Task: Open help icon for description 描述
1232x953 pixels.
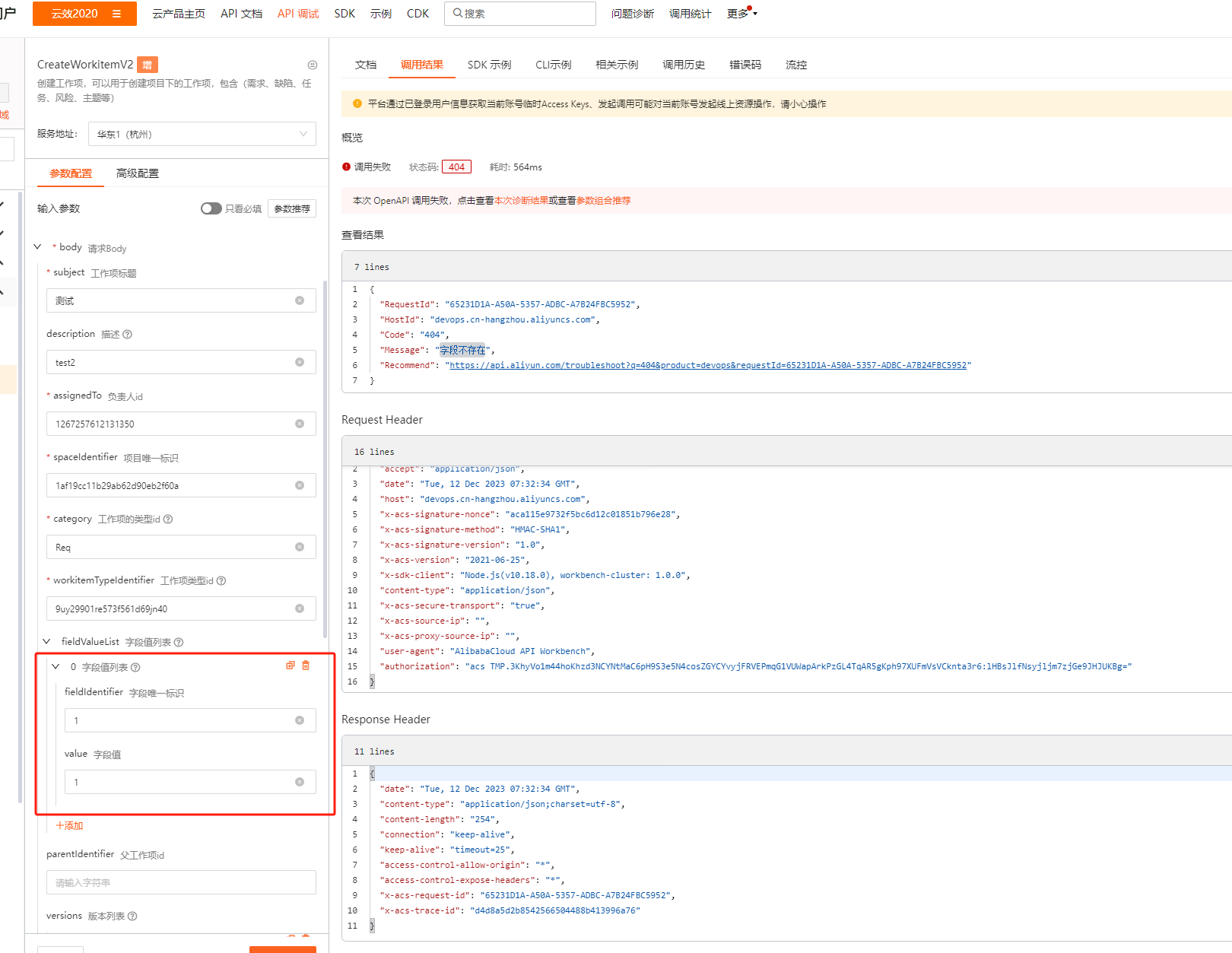Action: 128,334
